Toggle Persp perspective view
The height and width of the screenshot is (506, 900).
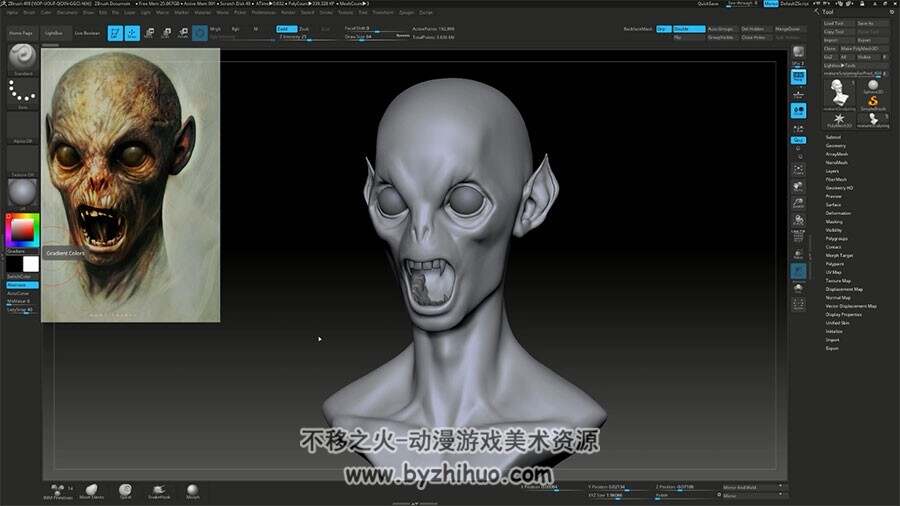pyautogui.click(x=798, y=77)
